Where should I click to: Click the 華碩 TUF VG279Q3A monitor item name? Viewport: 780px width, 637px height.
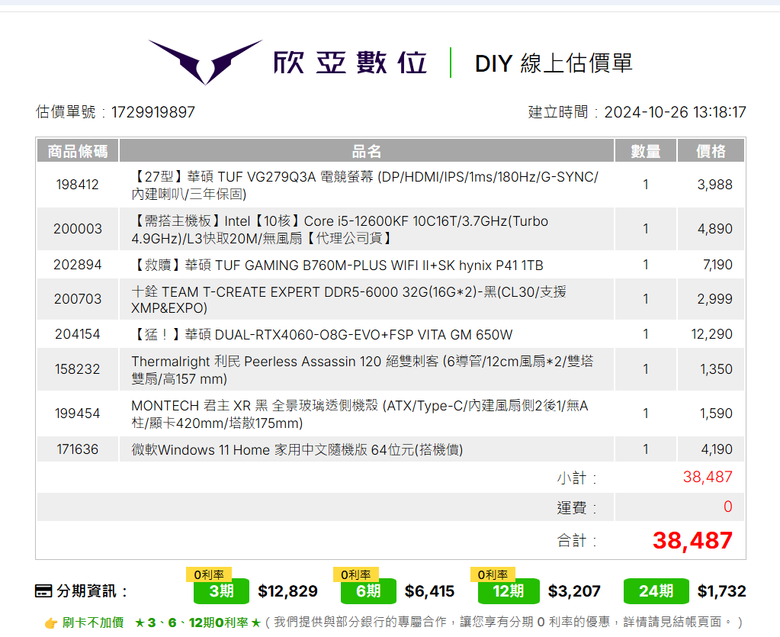pyautogui.click(x=365, y=185)
